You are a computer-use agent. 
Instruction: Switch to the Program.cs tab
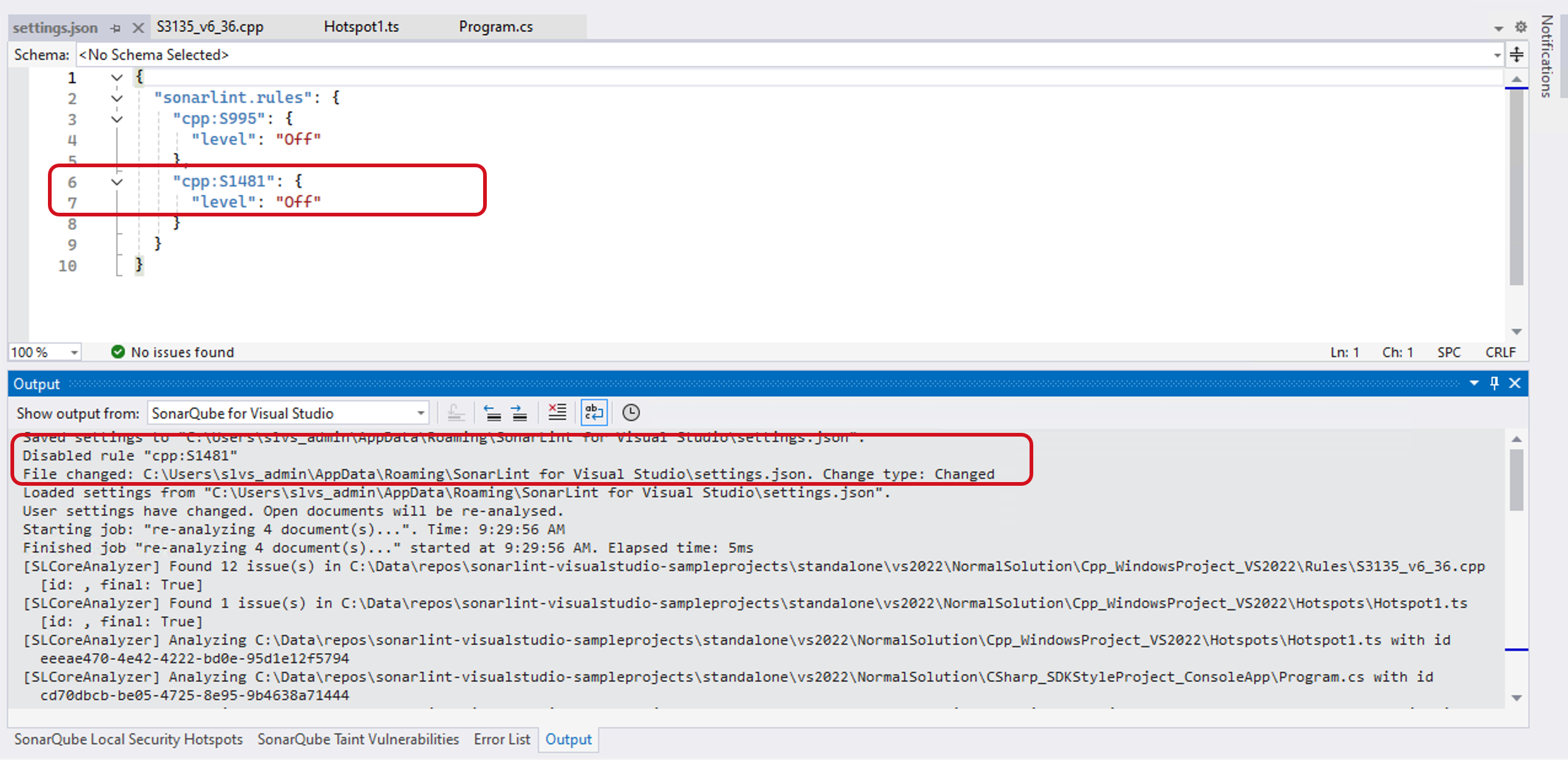pyautogui.click(x=496, y=26)
